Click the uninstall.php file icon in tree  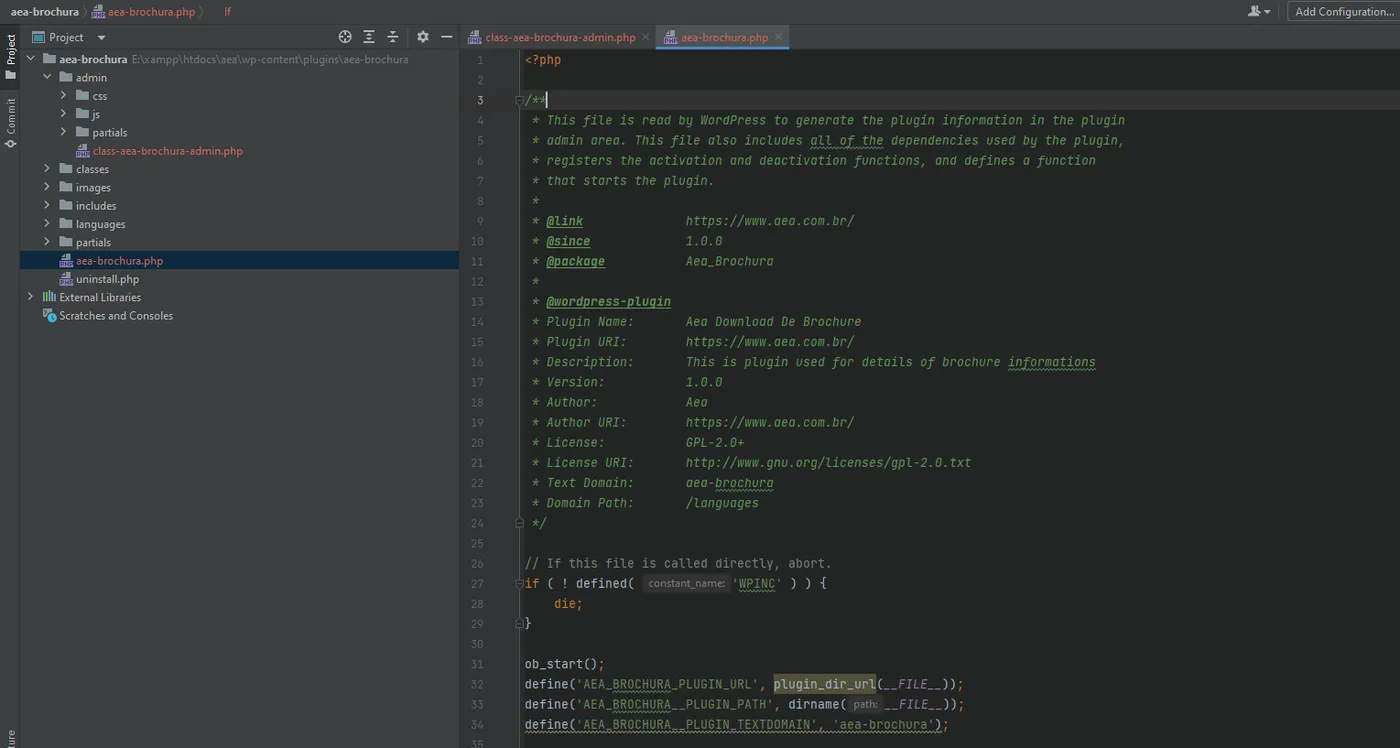click(66, 279)
